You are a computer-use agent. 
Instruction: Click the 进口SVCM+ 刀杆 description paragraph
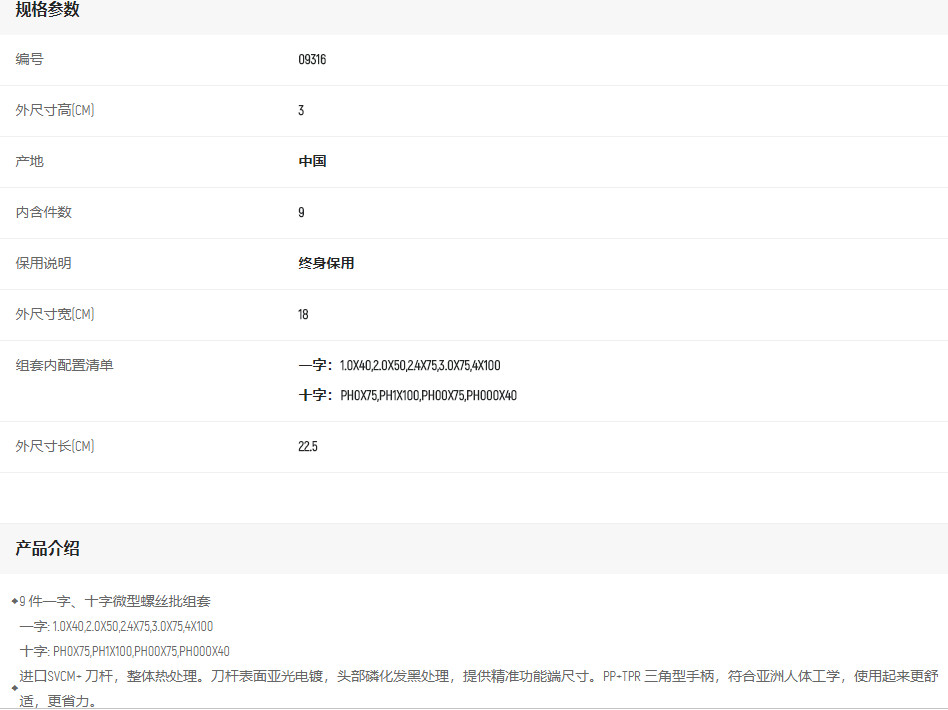480,676
